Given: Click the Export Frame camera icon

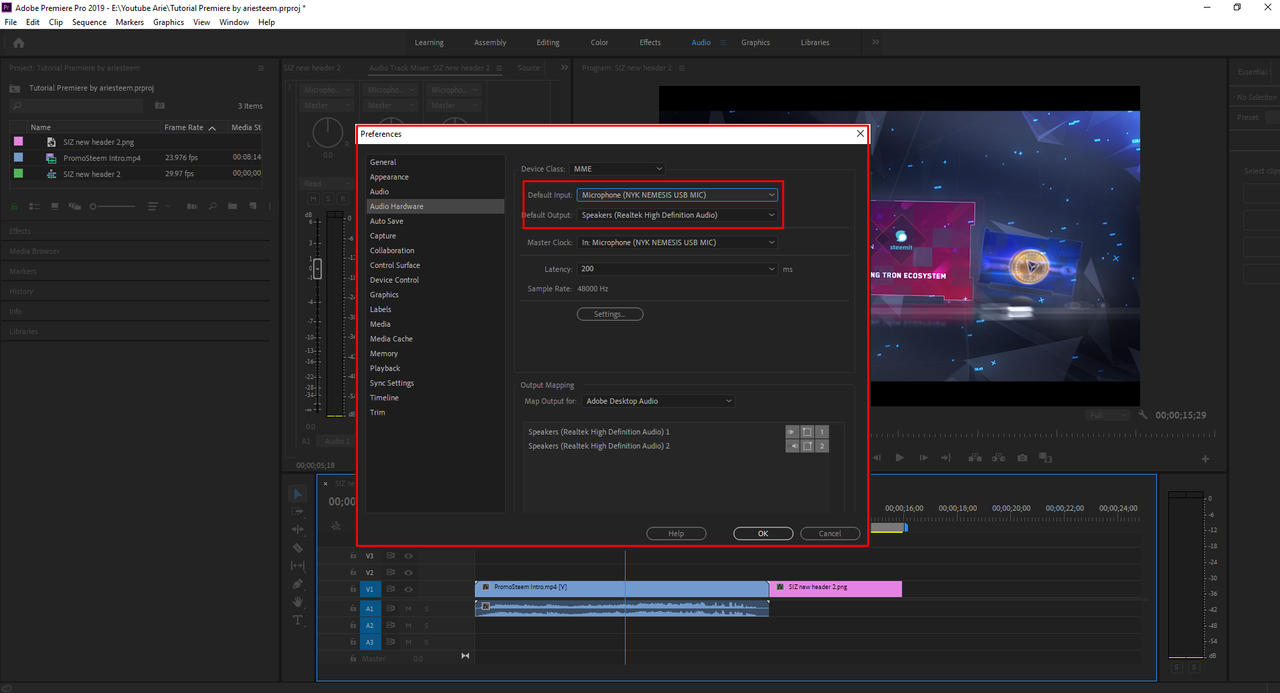Looking at the screenshot, I should (1022, 458).
